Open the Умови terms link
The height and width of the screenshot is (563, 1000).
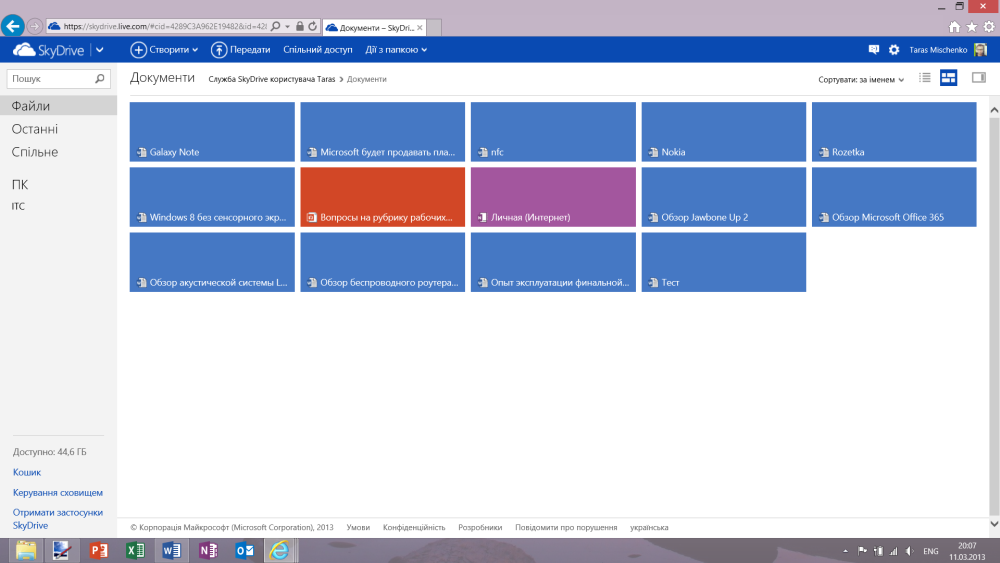[x=358, y=527]
